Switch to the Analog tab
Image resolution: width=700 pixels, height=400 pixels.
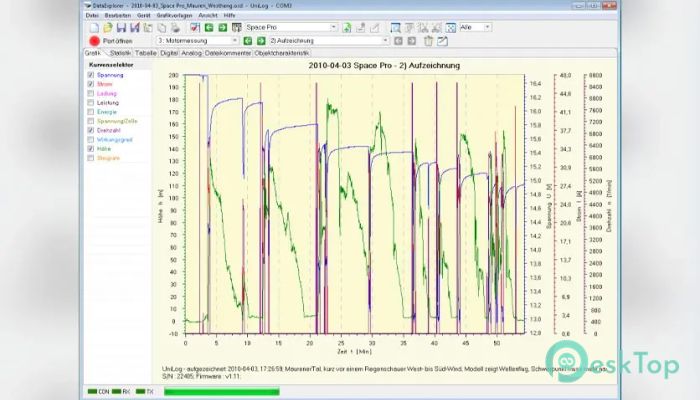coord(192,53)
